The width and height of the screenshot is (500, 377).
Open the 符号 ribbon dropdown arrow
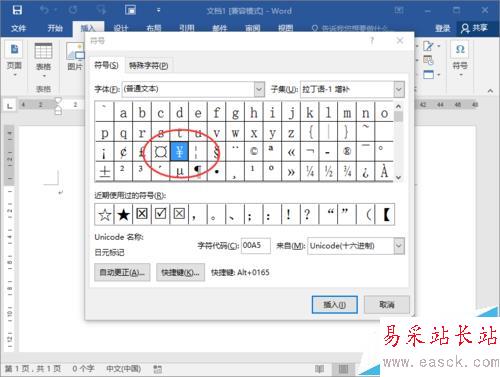[460, 75]
